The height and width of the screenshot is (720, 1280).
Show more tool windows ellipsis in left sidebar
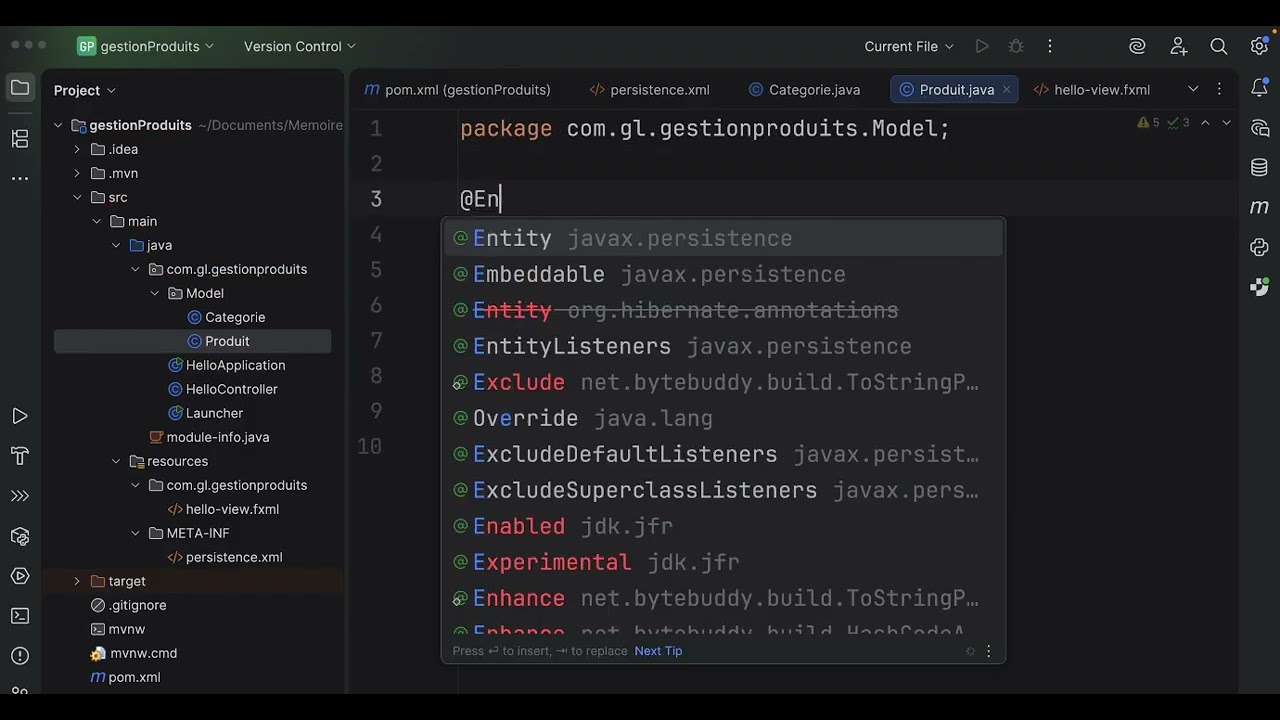[20, 179]
